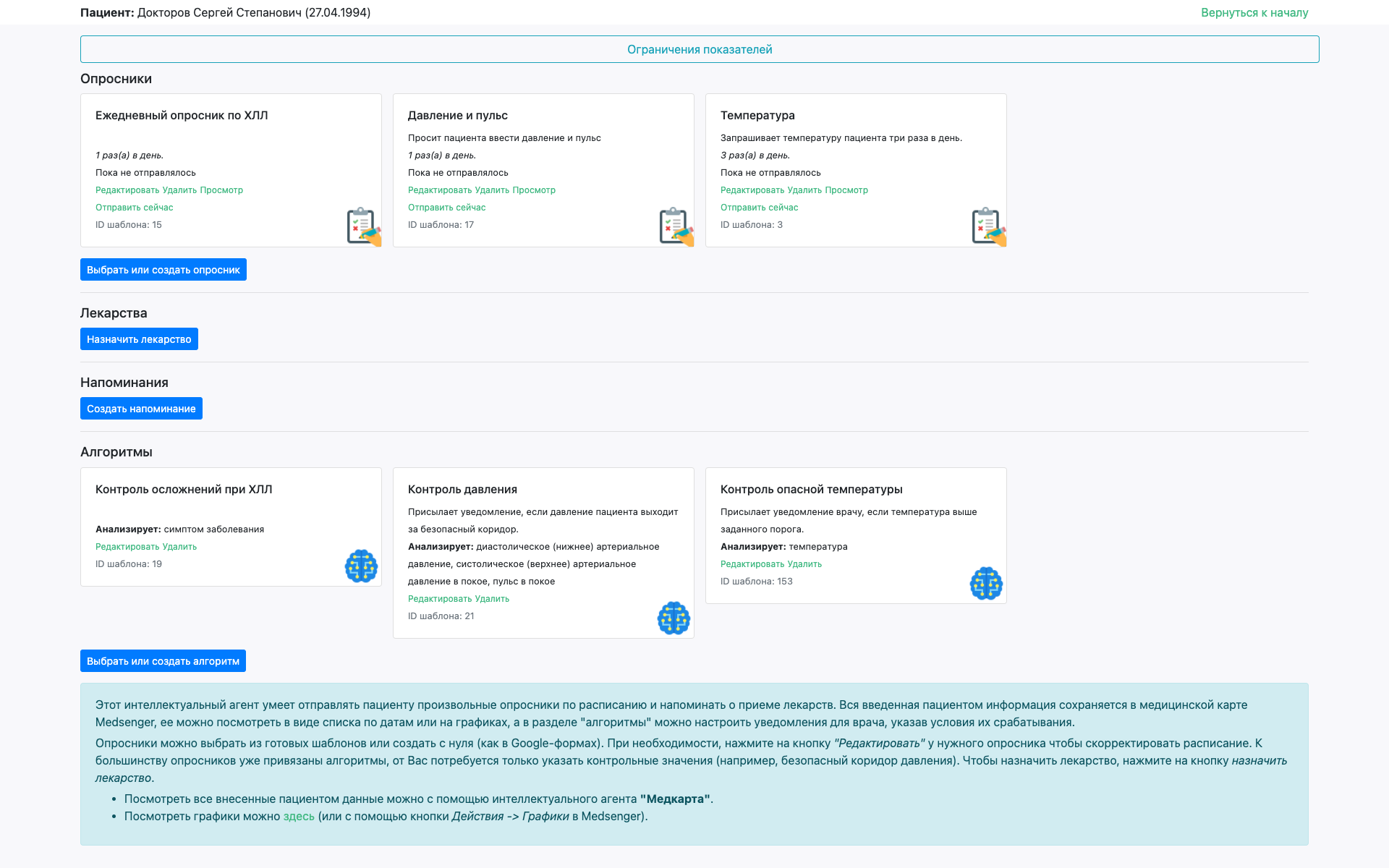Screen dimensions: 1389x868
Task: Click clipboard icon on Температура card
Action: tap(988, 226)
